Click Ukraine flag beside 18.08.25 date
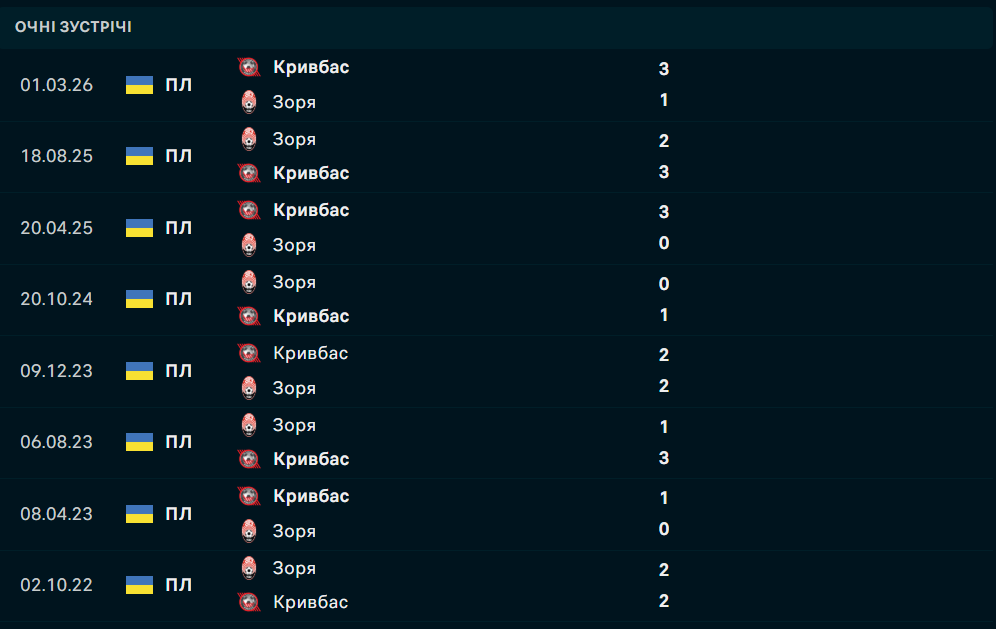The height and width of the screenshot is (629, 996). pyautogui.click(x=139, y=156)
